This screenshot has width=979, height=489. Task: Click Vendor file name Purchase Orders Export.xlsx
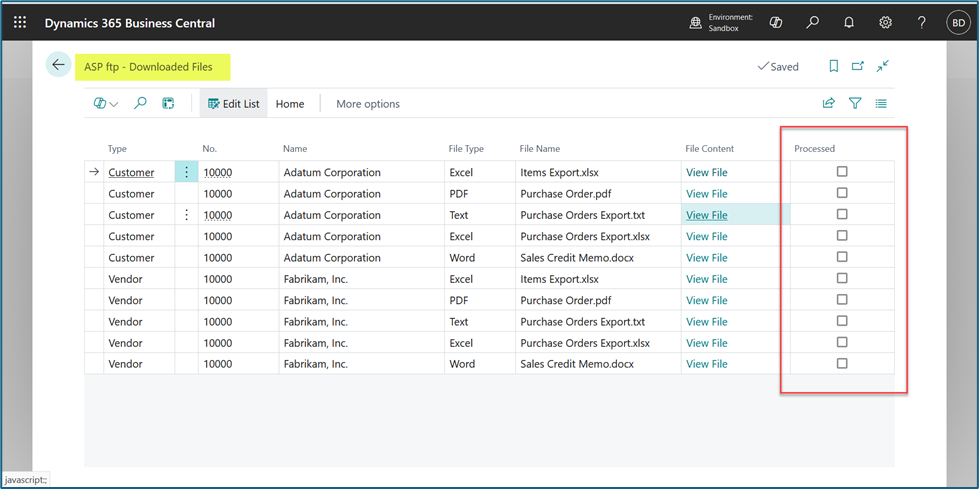(x=585, y=342)
